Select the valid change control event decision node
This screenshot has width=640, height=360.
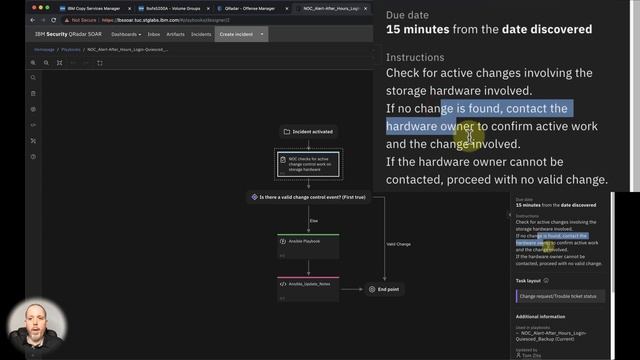[309, 197]
